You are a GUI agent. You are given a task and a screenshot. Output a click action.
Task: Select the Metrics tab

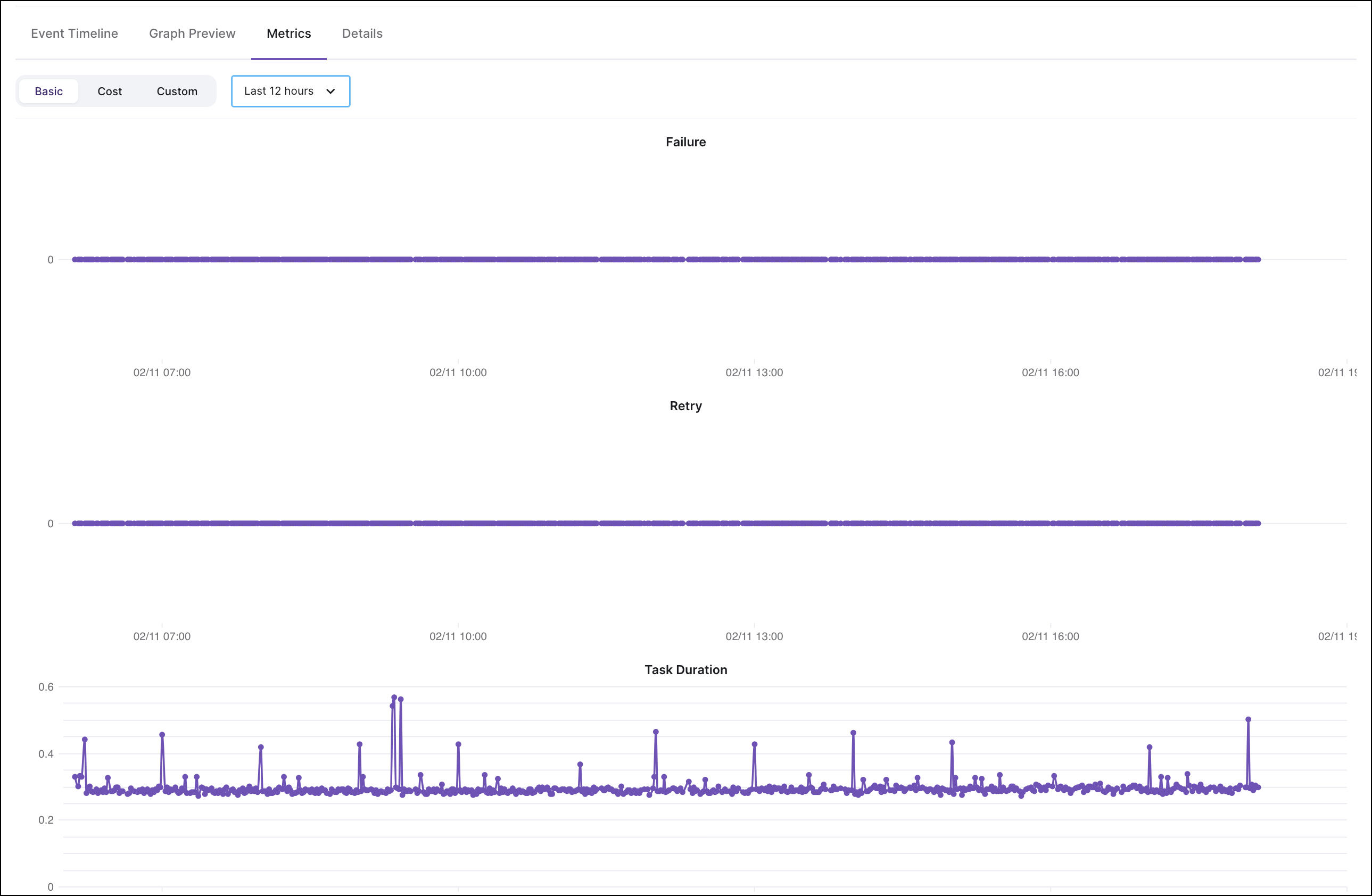point(288,33)
